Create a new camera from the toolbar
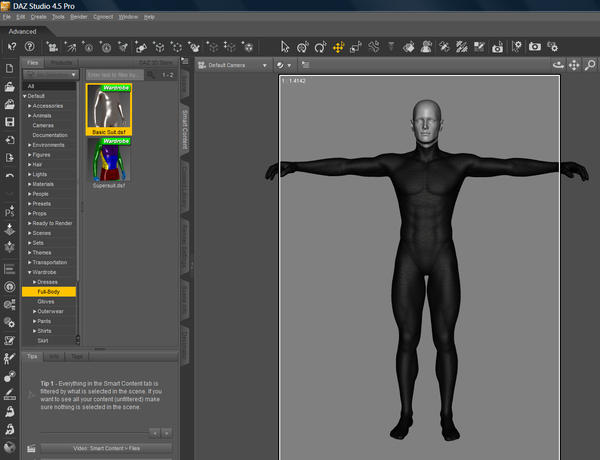The image size is (600, 460). point(52,47)
